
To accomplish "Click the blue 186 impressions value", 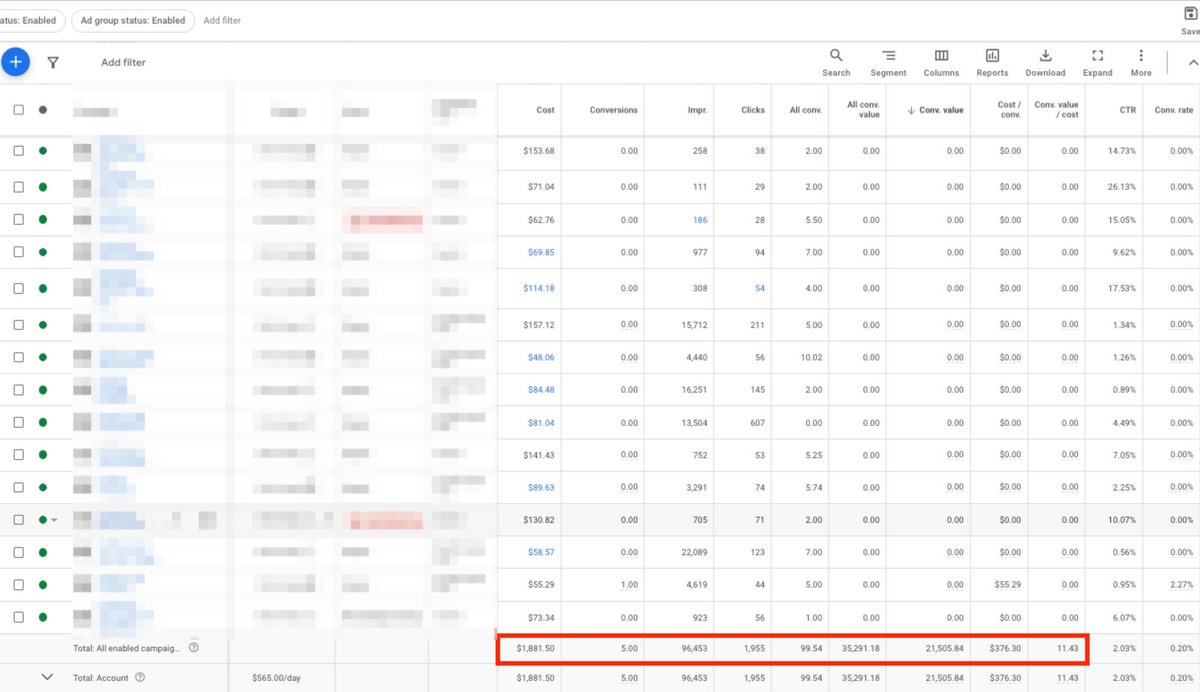I will (699, 220).
